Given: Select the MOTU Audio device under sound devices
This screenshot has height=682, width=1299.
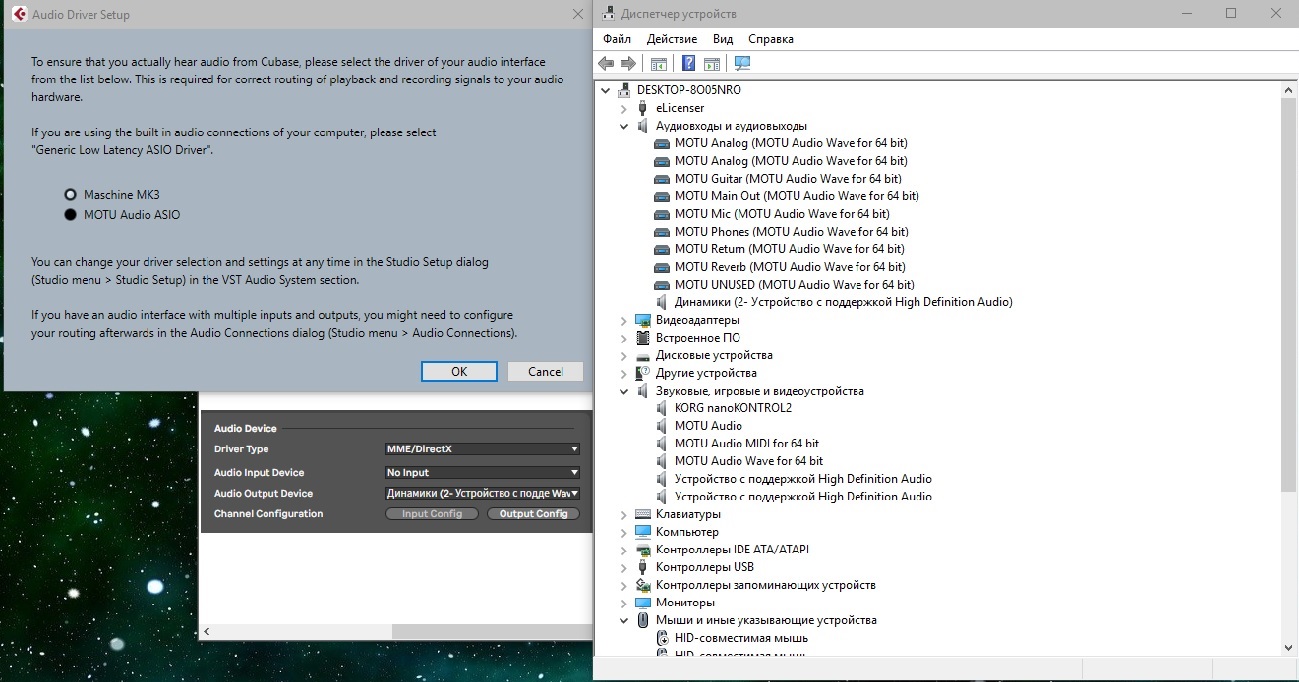Looking at the screenshot, I should coord(708,426).
